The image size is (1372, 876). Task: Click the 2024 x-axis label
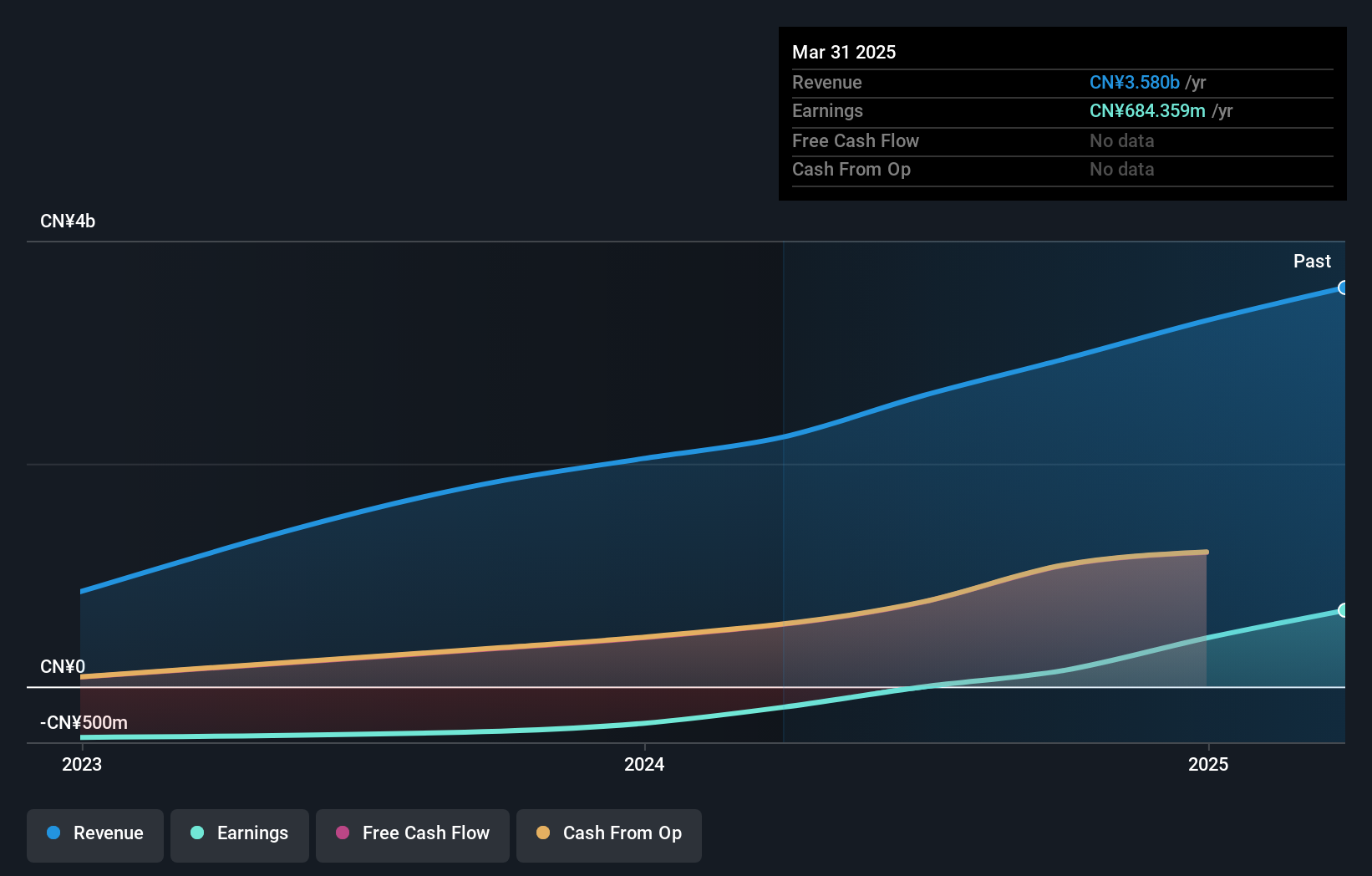644,764
